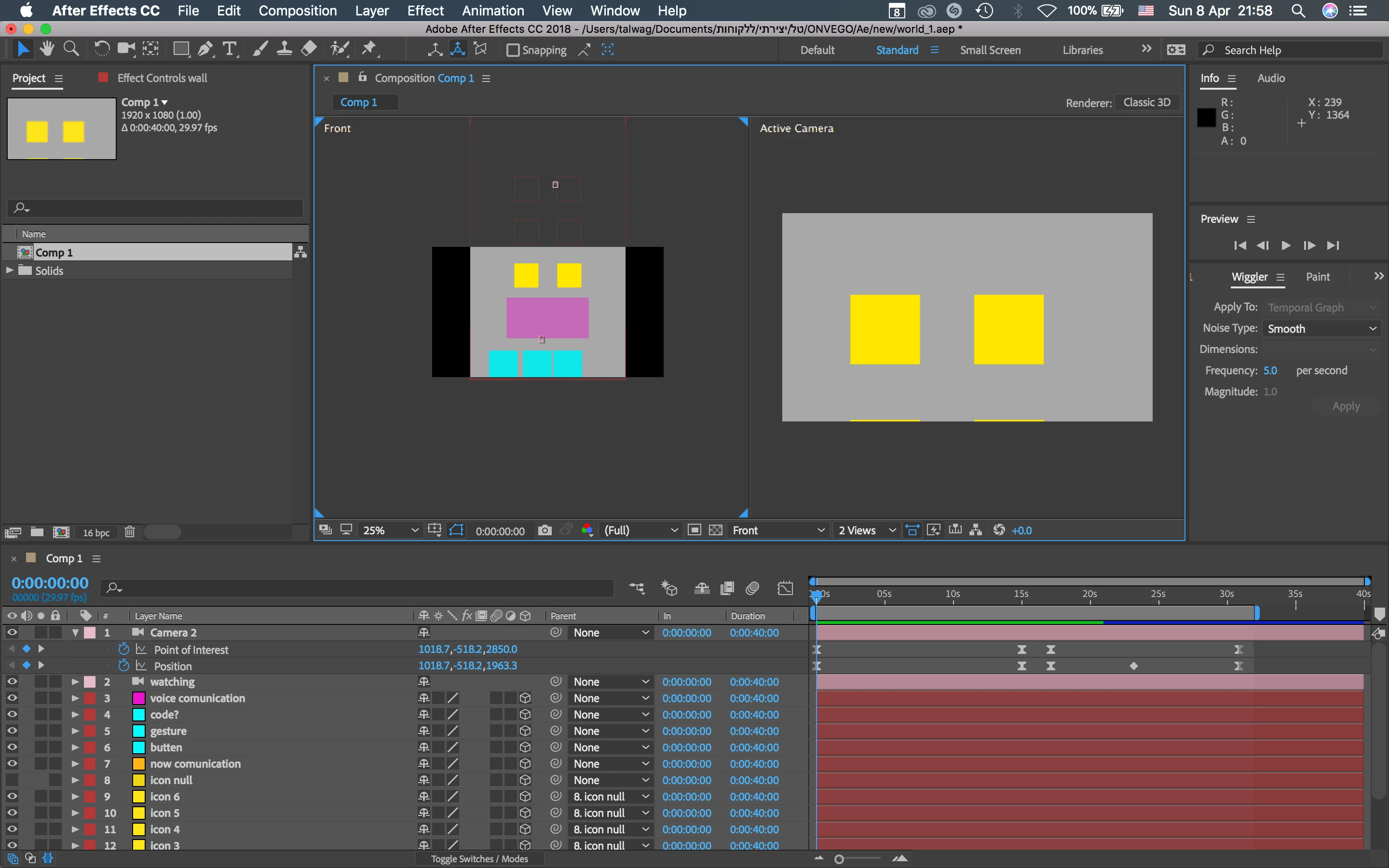This screenshot has width=1389, height=868.
Task: Show the icon null layer
Action: click(12, 780)
